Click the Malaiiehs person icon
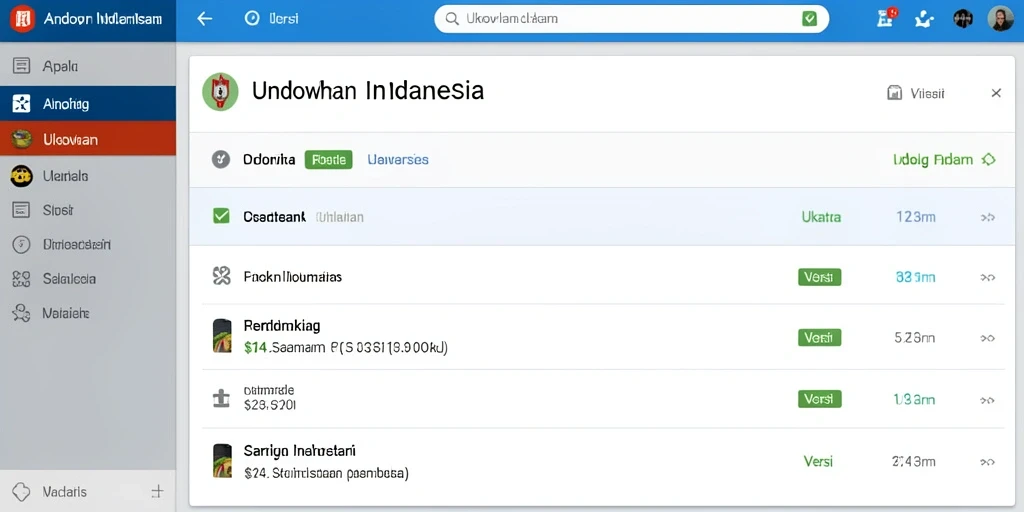1024x512 pixels. tap(22, 313)
